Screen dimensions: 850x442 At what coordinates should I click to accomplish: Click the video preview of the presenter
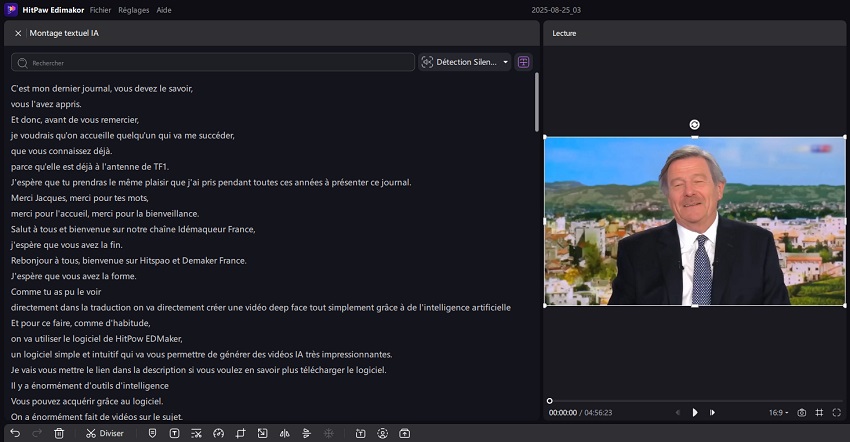[x=694, y=221]
